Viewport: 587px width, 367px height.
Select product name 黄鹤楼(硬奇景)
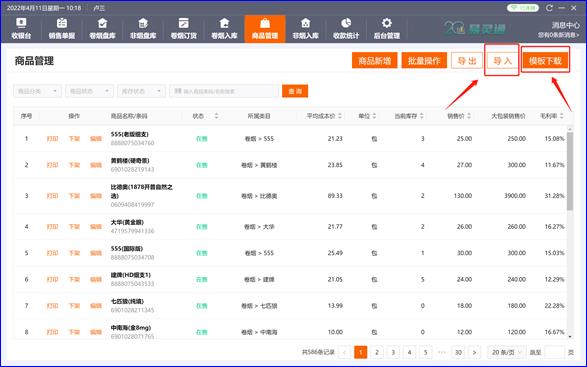130,161
